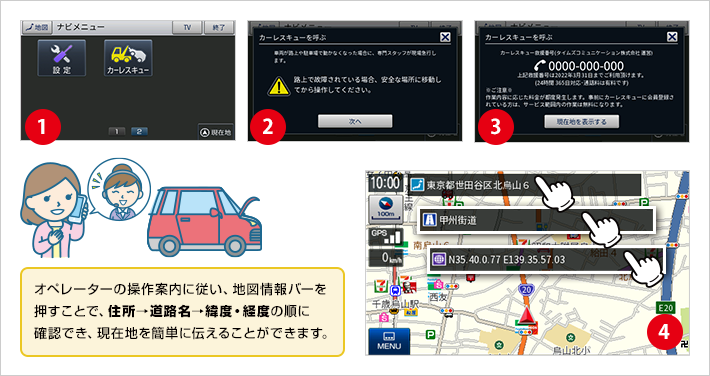Screen dimensions: 710x376
Task: Click 現在地を表示する button
Action: click(581, 121)
